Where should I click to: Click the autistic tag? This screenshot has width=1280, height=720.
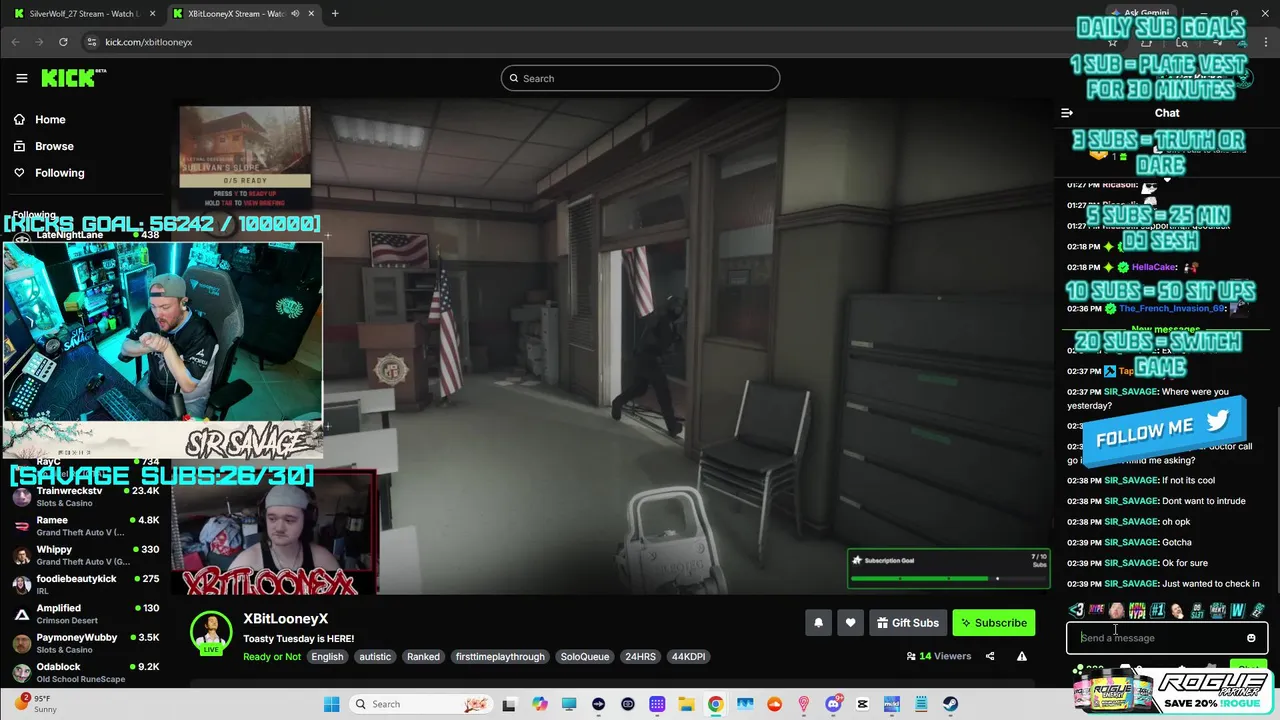(375, 657)
